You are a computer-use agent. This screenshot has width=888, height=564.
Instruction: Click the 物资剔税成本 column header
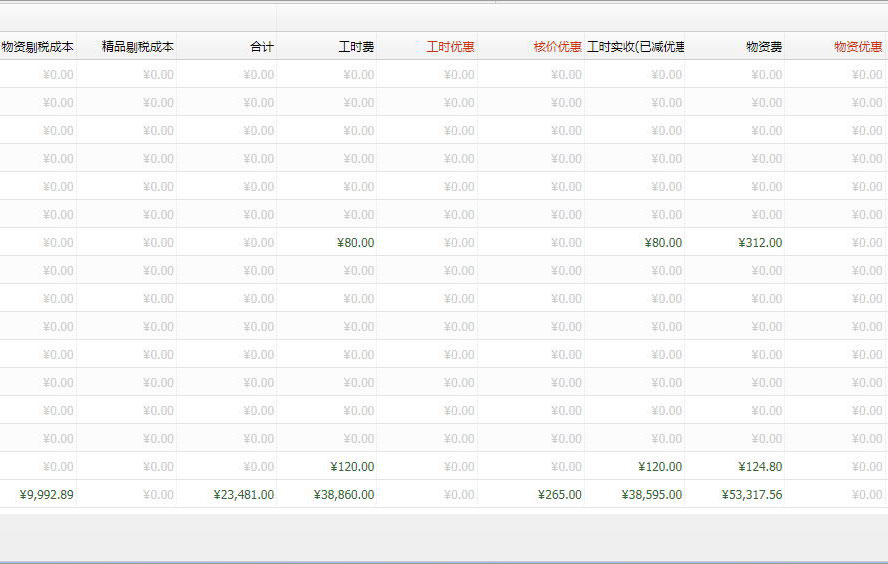[x=38, y=46]
